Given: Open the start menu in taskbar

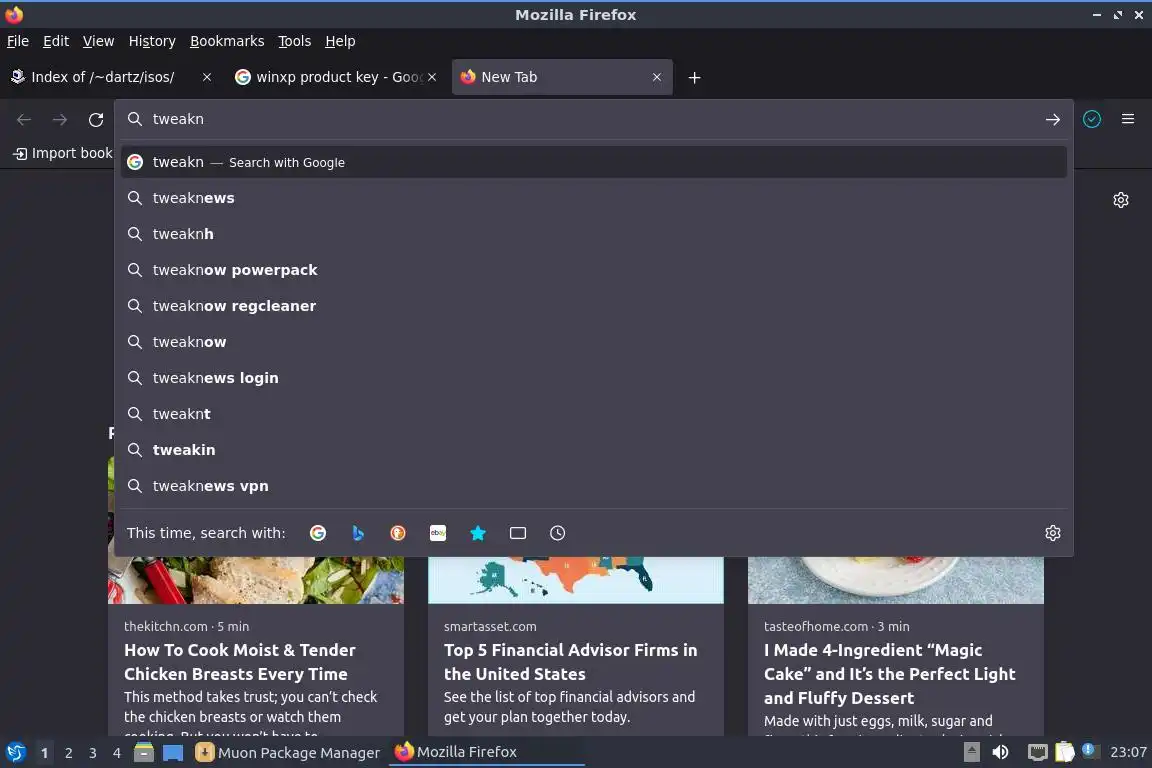Looking at the screenshot, I should pos(15,753).
